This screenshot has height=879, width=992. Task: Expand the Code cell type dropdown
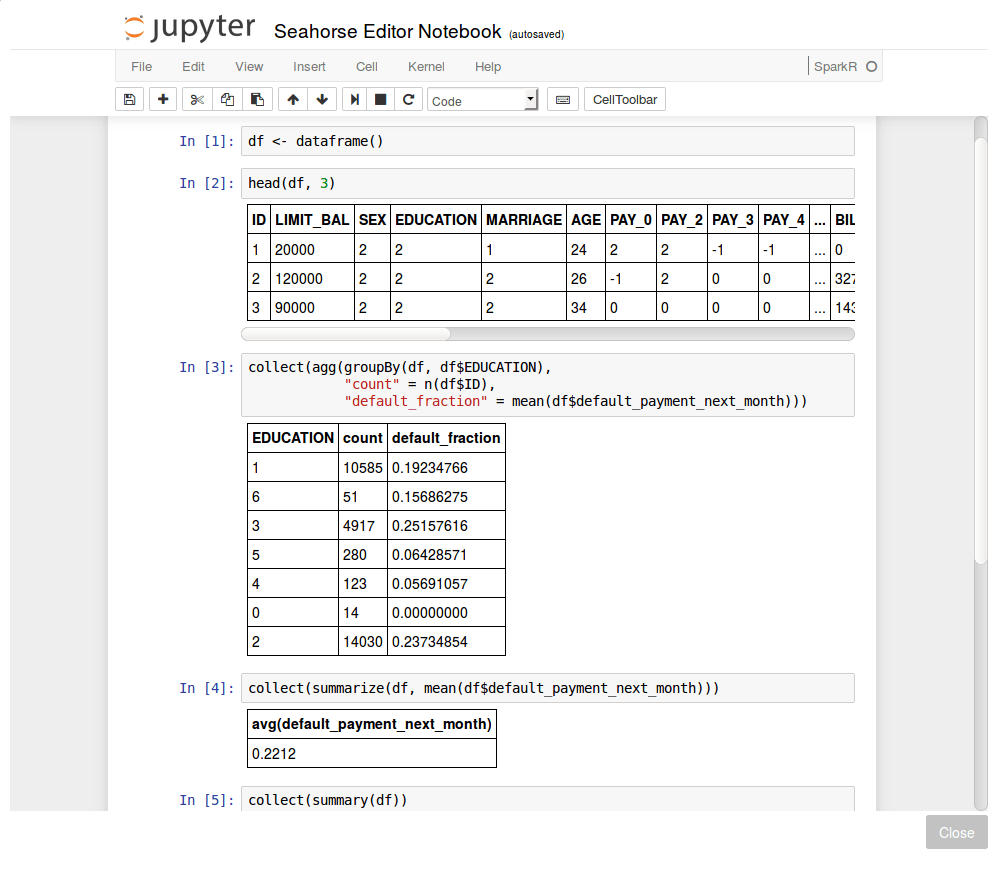(482, 101)
